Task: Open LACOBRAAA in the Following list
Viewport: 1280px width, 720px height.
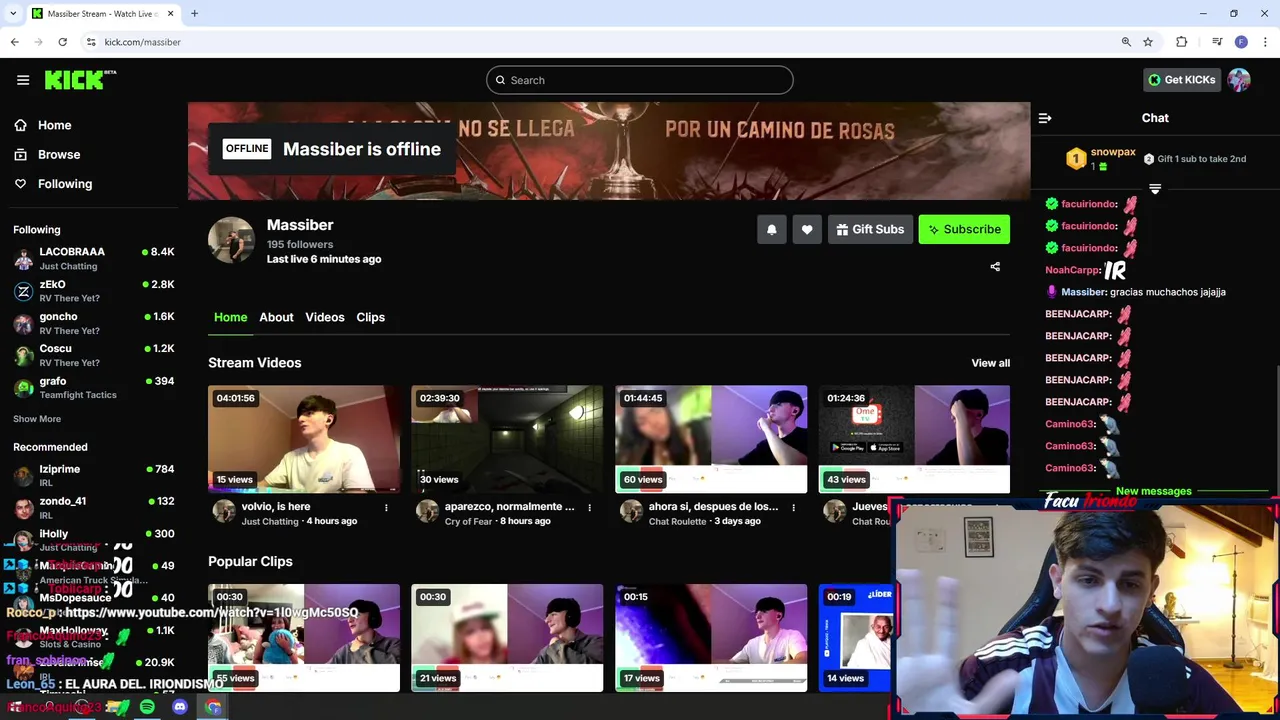Action: [94, 258]
